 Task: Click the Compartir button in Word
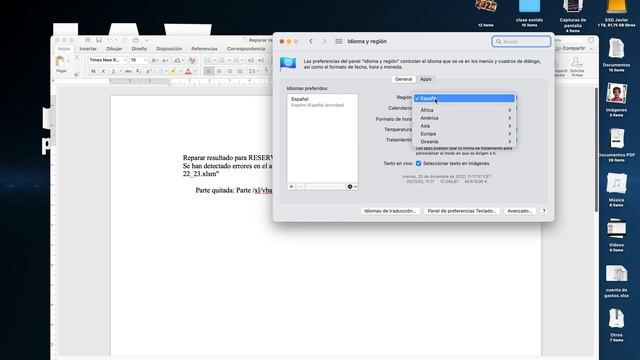tap(571, 48)
